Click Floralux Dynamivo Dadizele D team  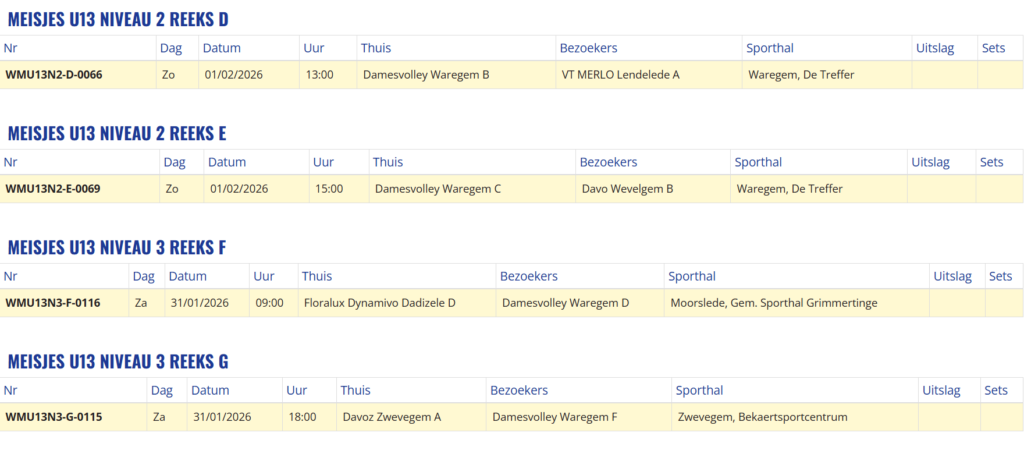tap(379, 302)
